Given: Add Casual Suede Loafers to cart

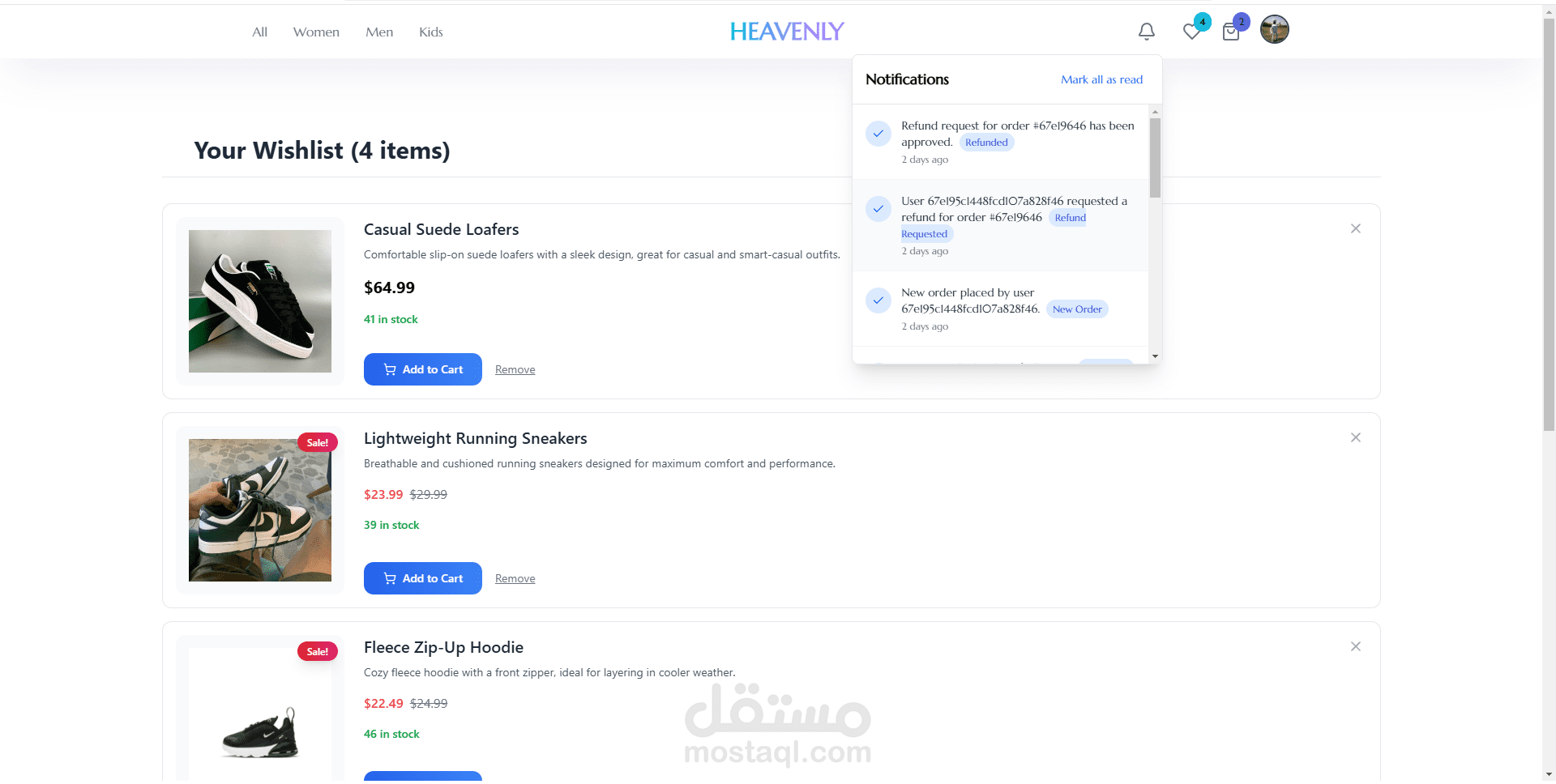Looking at the screenshot, I should pos(423,369).
